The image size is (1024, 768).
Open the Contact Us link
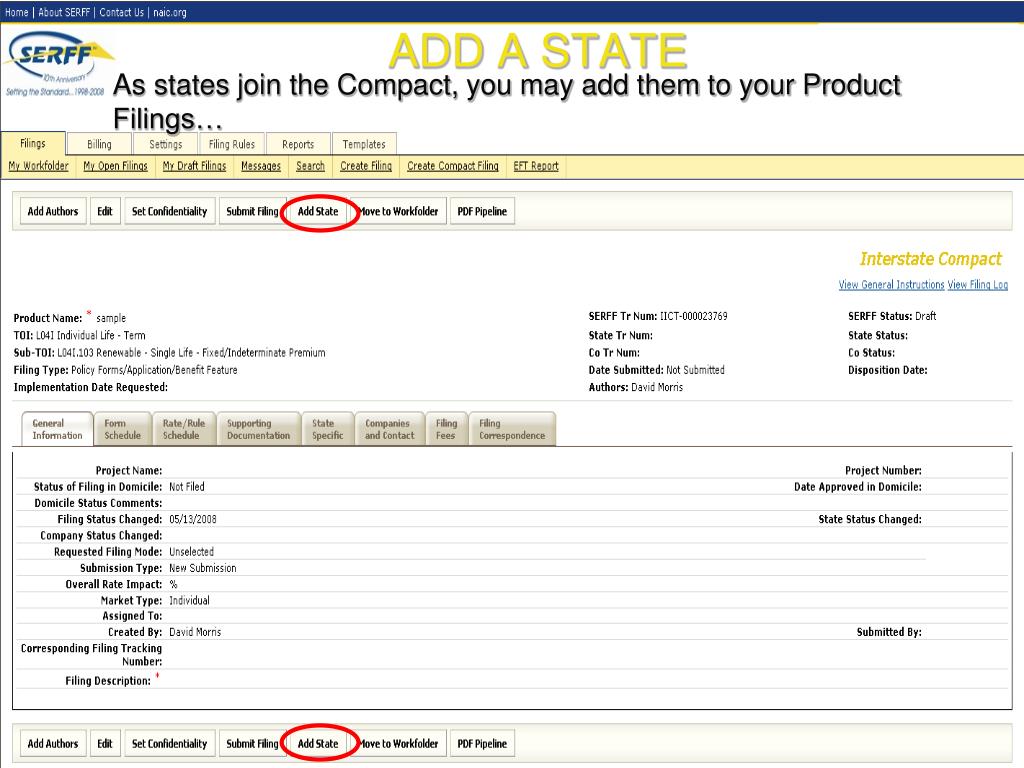point(121,12)
